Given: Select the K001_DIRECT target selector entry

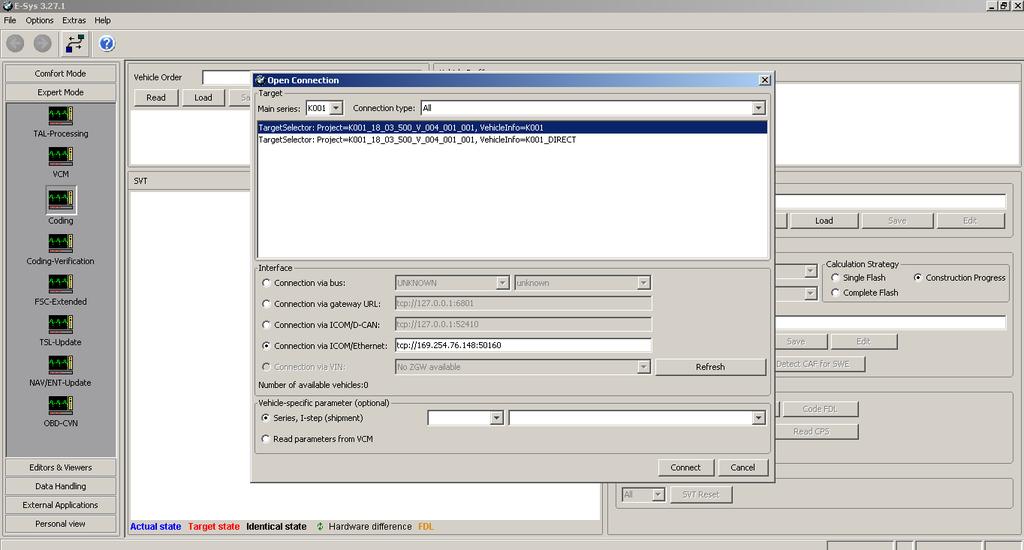Looking at the screenshot, I should tap(417, 140).
